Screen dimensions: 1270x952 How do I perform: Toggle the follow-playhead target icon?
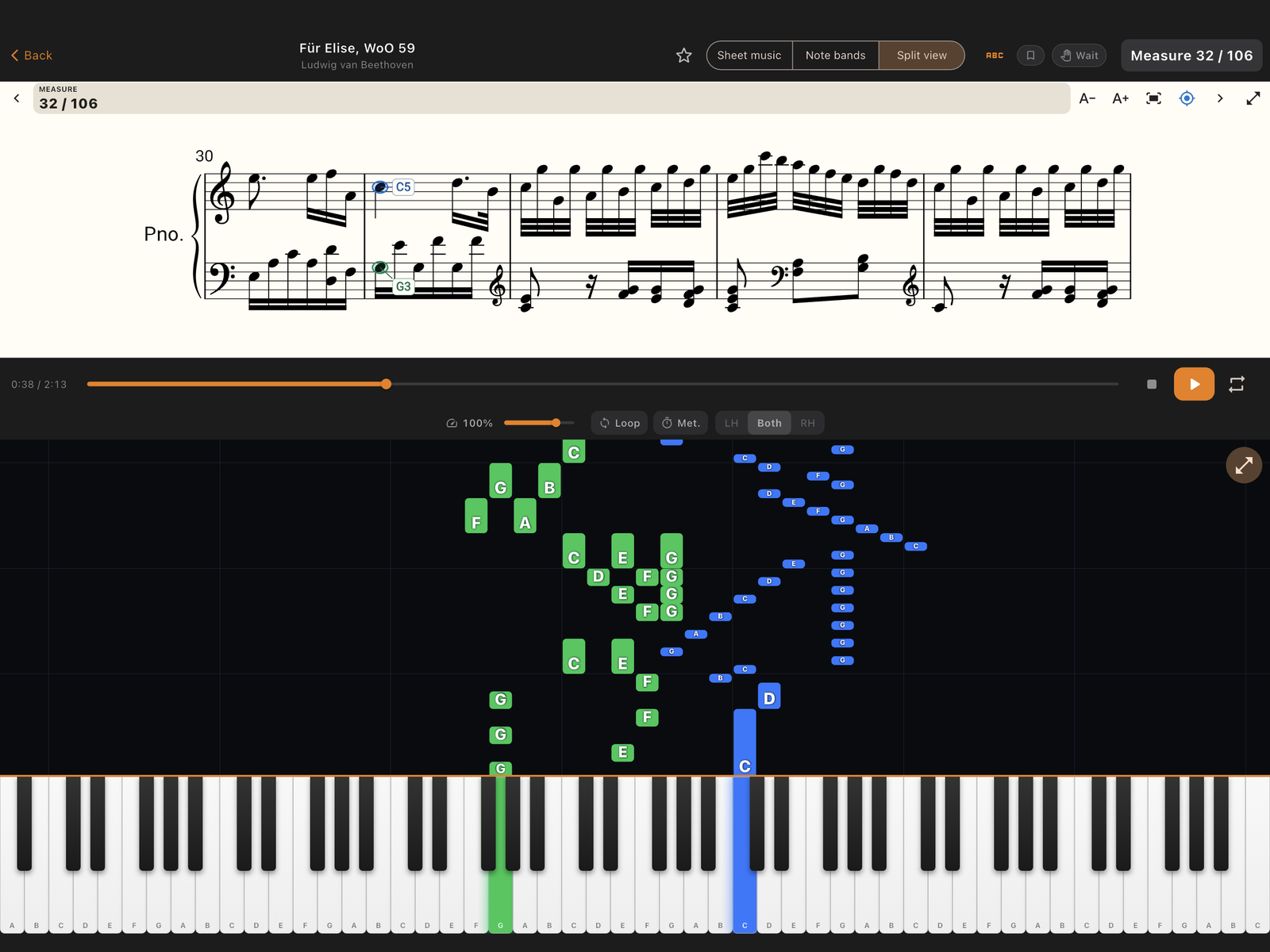(1187, 98)
